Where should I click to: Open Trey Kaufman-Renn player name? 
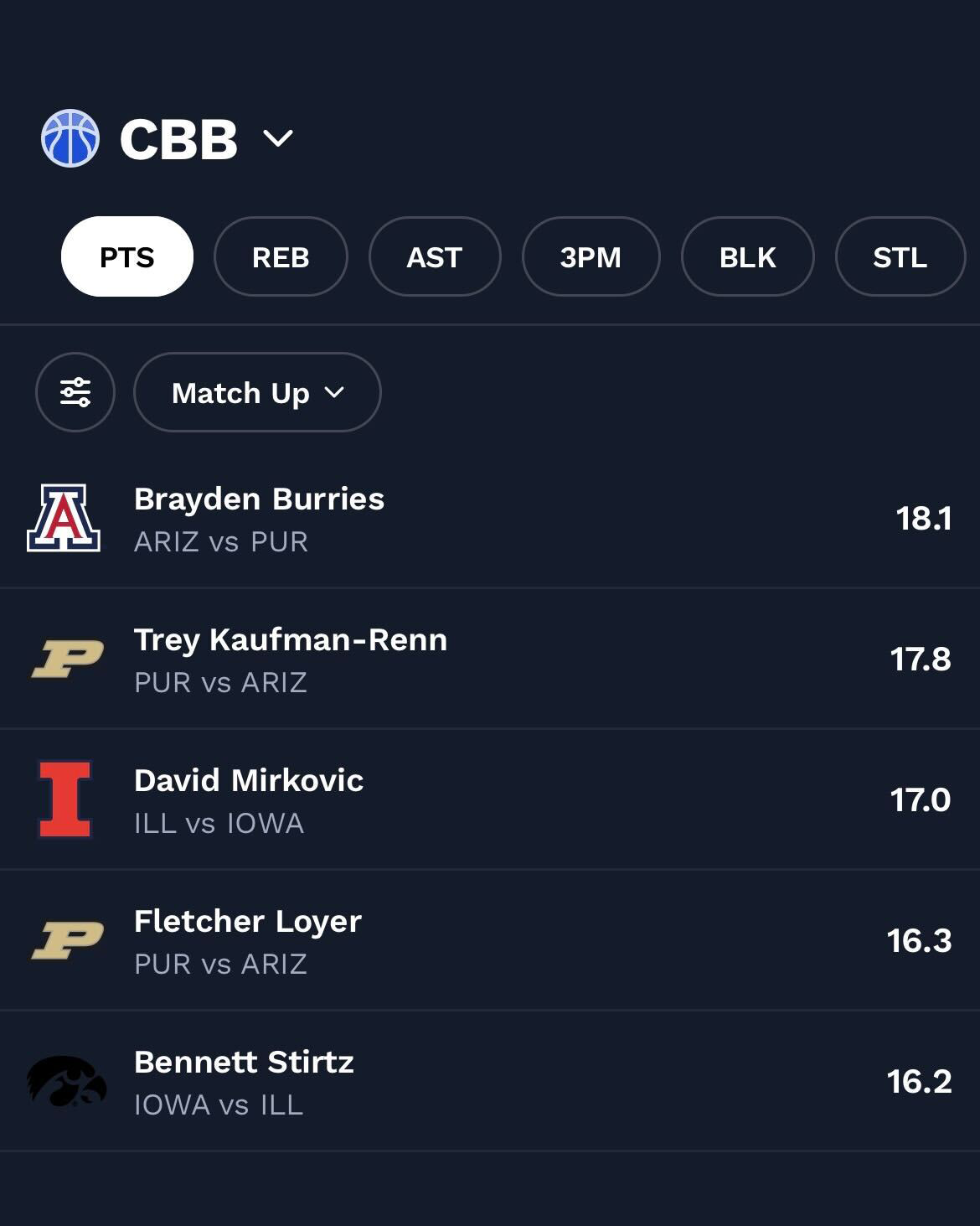click(291, 639)
